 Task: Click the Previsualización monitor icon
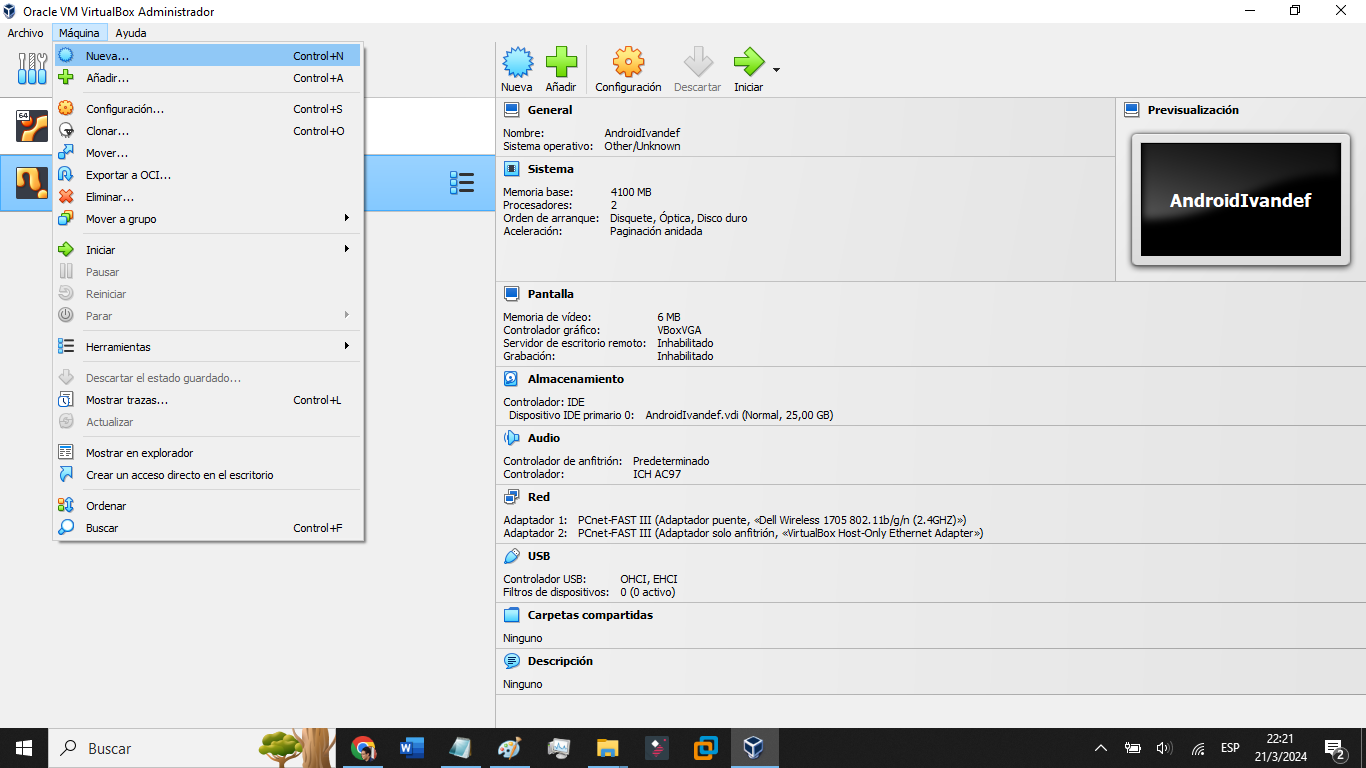pos(1131,110)
